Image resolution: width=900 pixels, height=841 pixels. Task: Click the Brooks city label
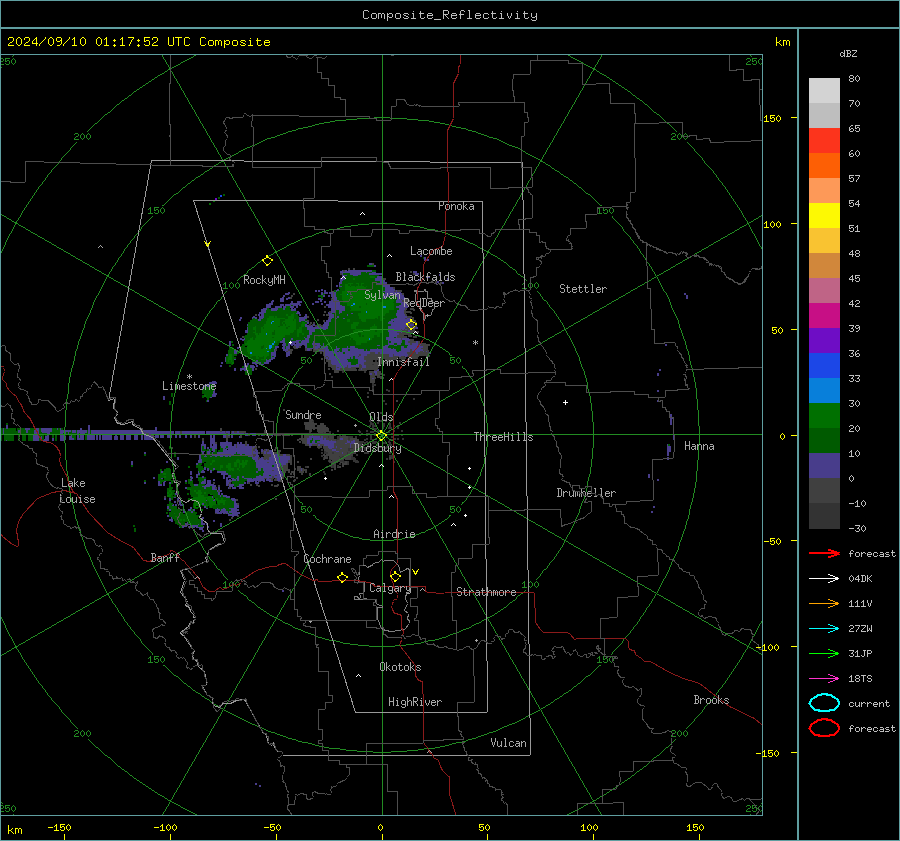(x=711, y=700)
